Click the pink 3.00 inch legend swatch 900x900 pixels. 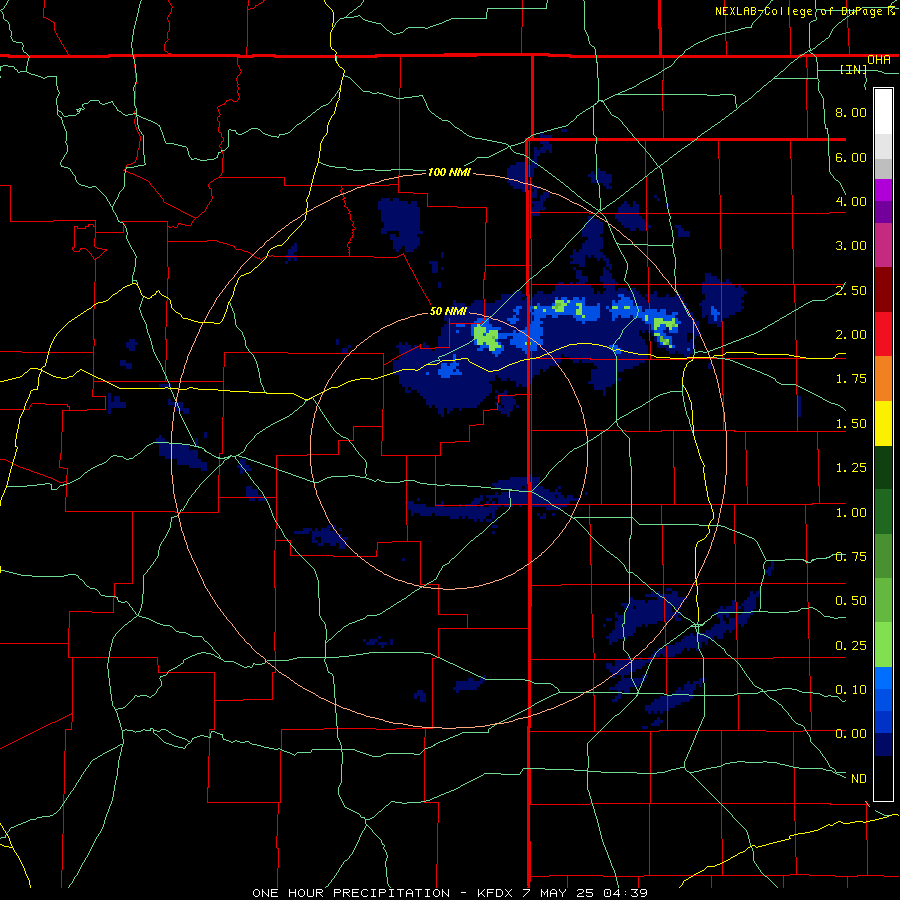pyautogui.click(x=883, y=245)
